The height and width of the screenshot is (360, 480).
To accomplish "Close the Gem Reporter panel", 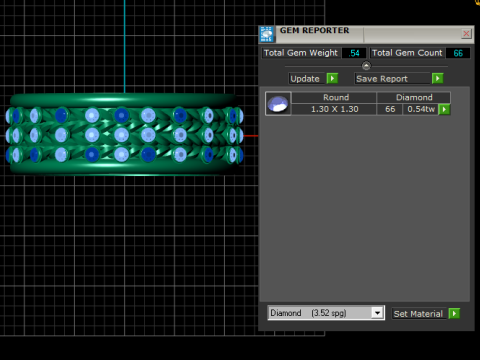I will [466, 33].
